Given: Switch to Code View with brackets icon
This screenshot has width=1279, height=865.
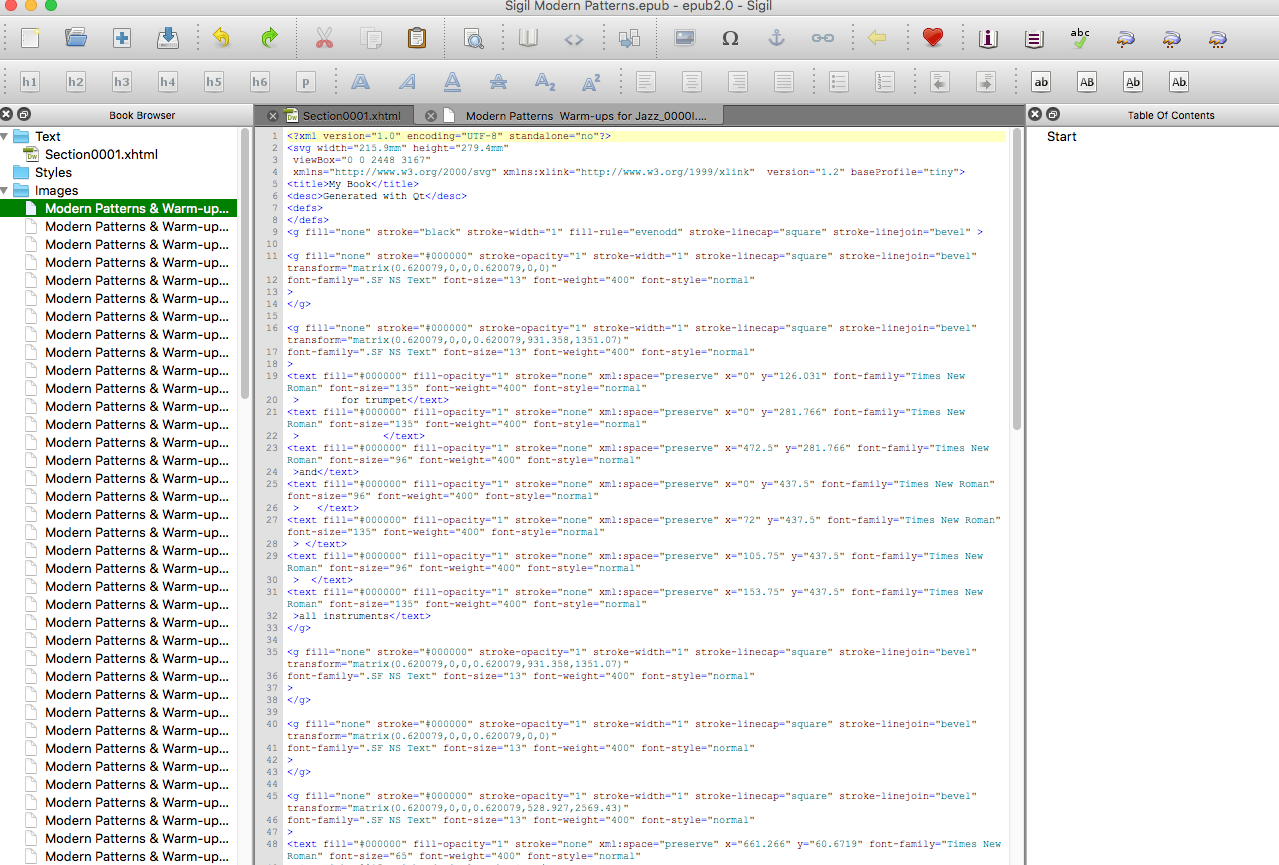Looking at the screenshot, I should pyautogui.click(x=573, y=38).
